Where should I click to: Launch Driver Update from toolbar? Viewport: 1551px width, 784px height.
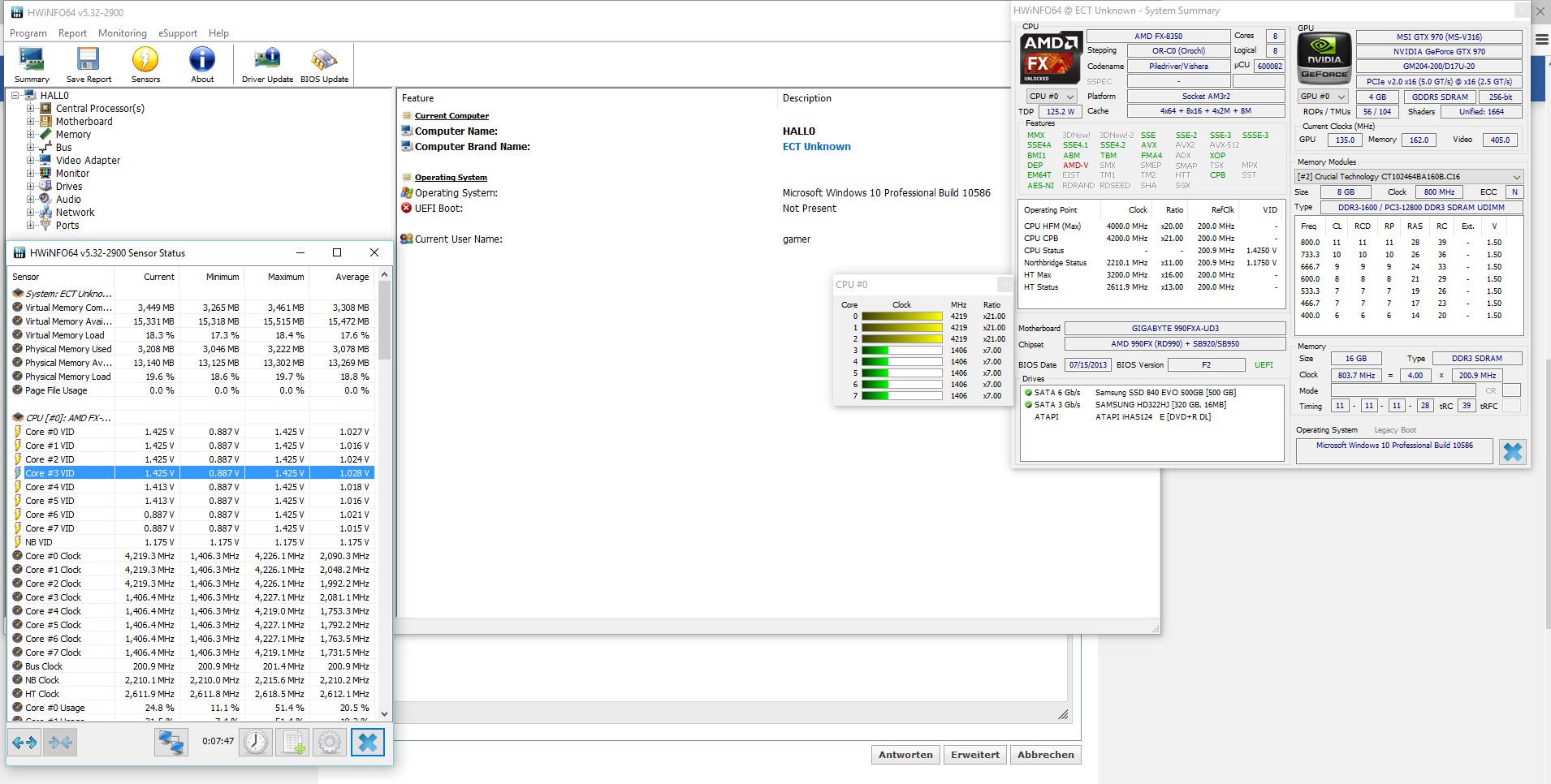coord(267,64)
